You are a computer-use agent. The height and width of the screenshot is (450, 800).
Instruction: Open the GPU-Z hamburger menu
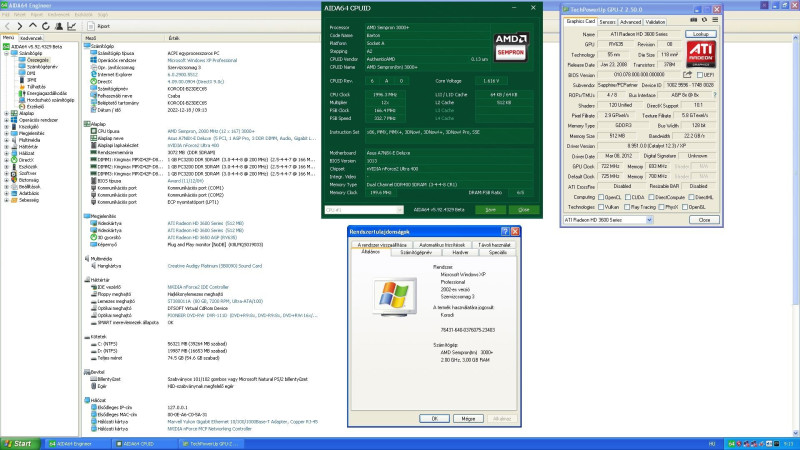coord(715,20)
